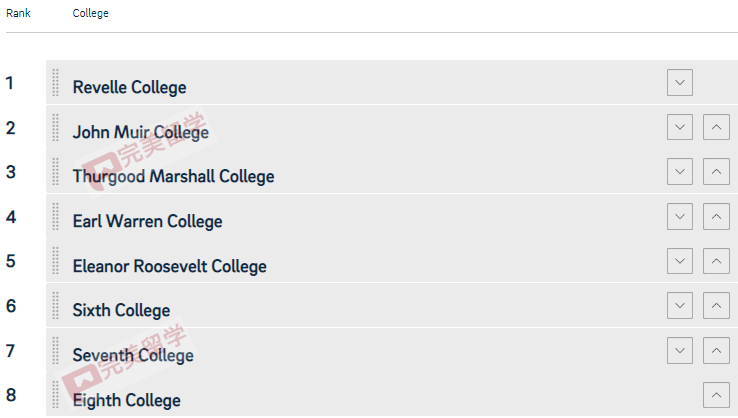This screenshot has width=738, height=418.
Task: Select the Eighth College row label
Action: click(x=127, y=400)
